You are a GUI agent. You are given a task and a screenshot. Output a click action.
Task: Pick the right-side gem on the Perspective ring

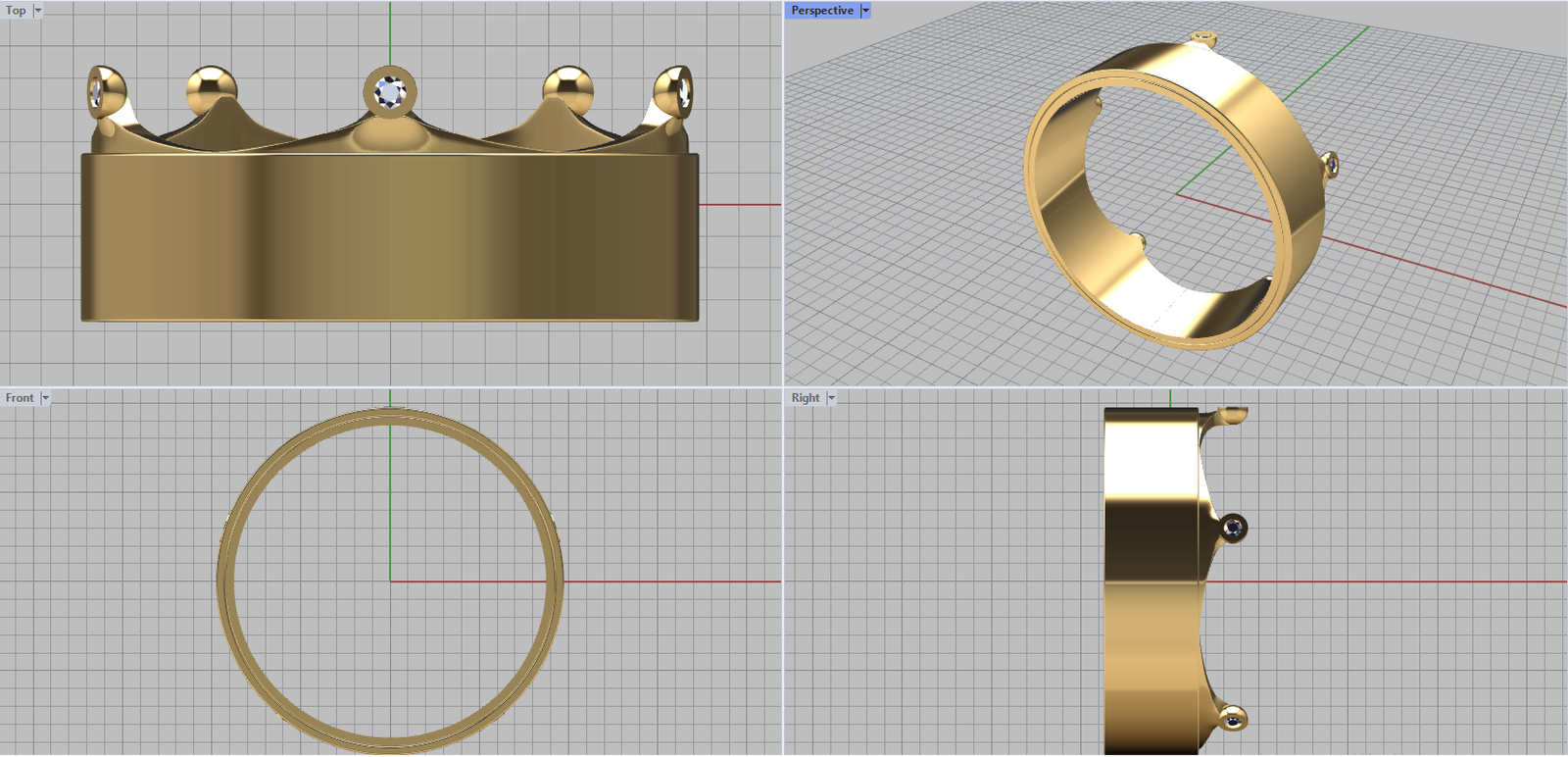pos(1331,165)
